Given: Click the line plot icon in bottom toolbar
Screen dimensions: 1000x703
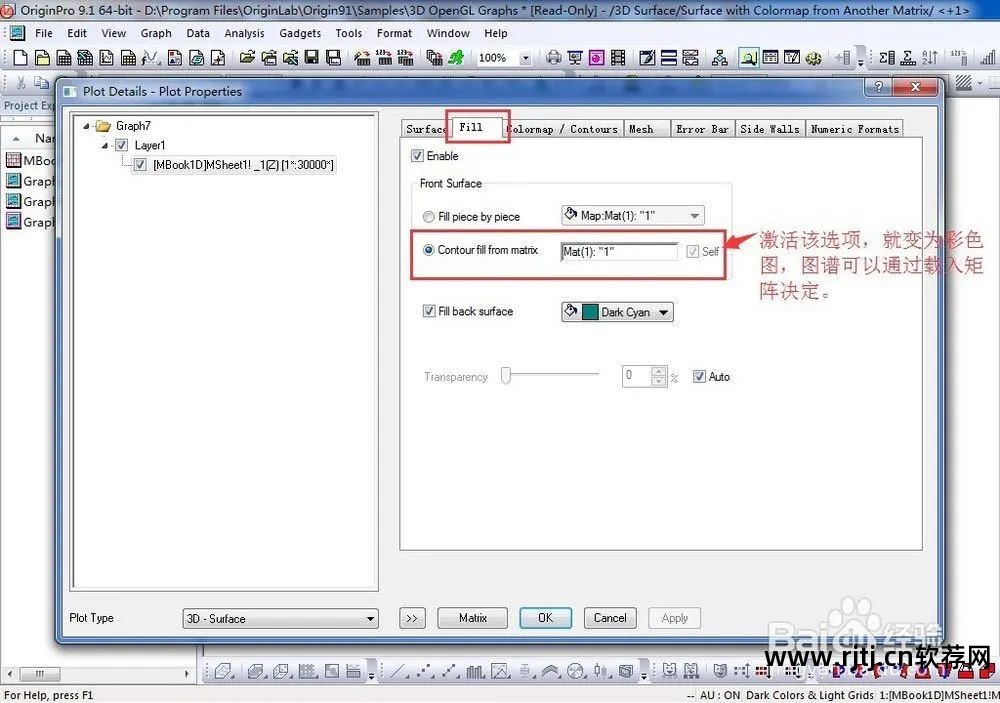Looking at the screenshot, I should coord(400,671).
